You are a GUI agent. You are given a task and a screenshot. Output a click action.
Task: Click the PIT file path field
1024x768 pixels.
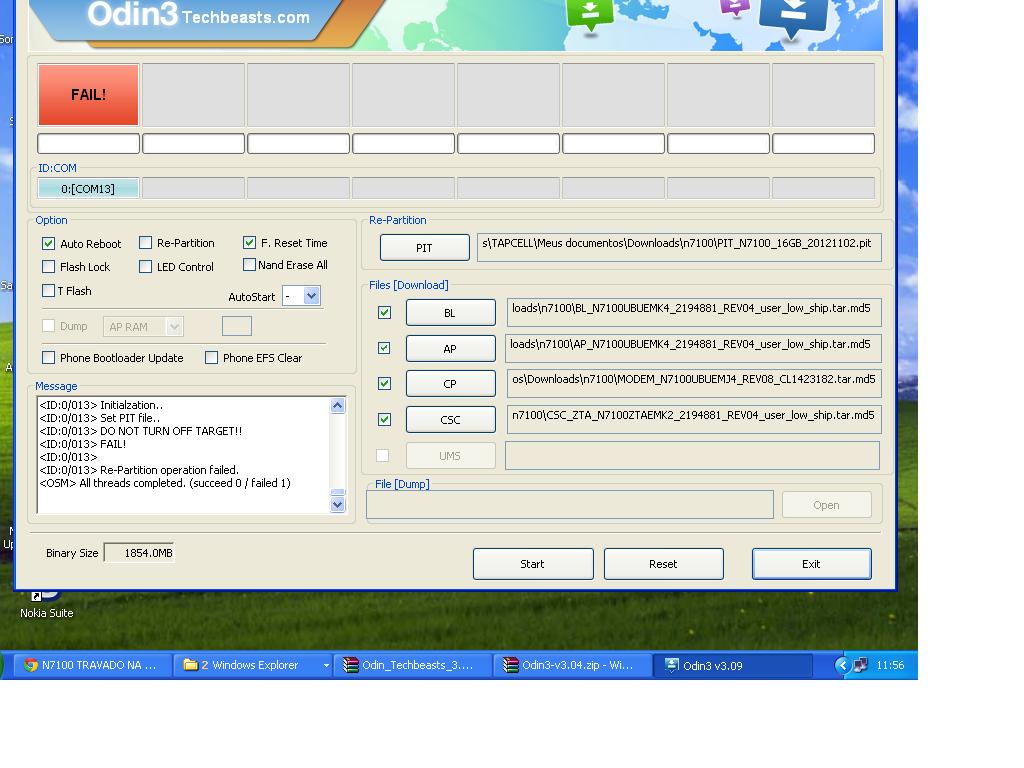(x=679, y=248)
